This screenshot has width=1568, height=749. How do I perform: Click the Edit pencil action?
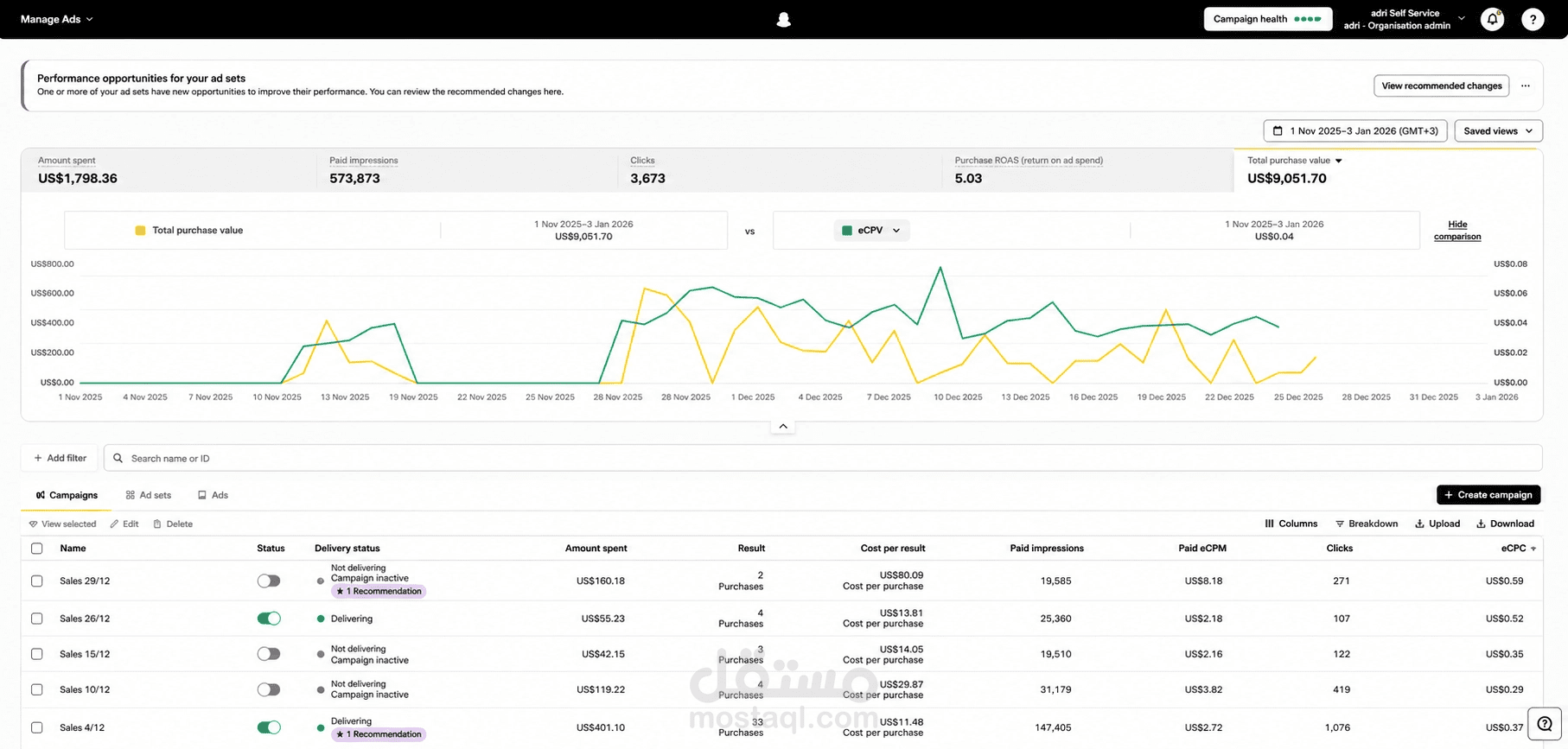coord(124,524)
